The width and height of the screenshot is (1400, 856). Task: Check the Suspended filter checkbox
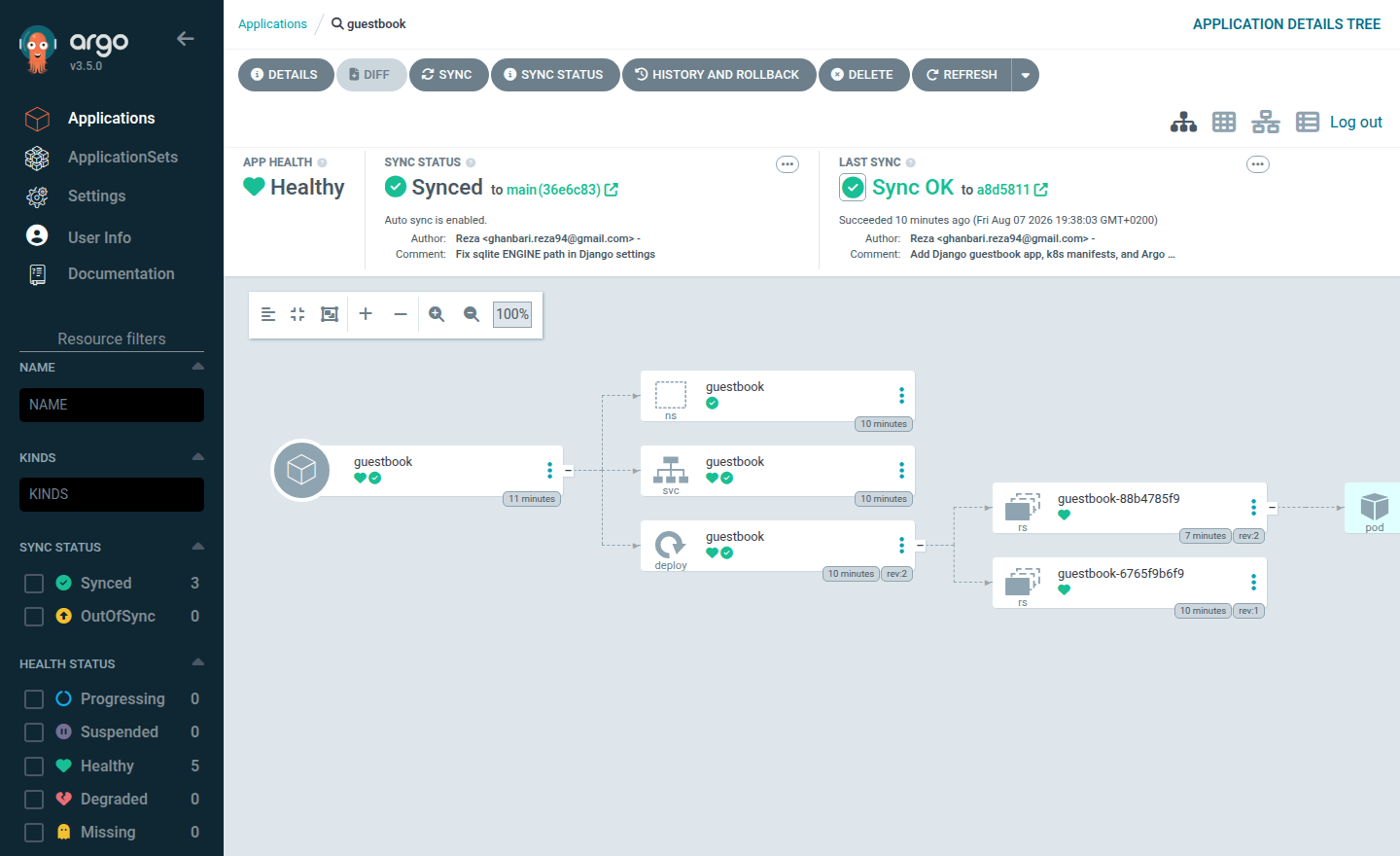coord(34,732)
